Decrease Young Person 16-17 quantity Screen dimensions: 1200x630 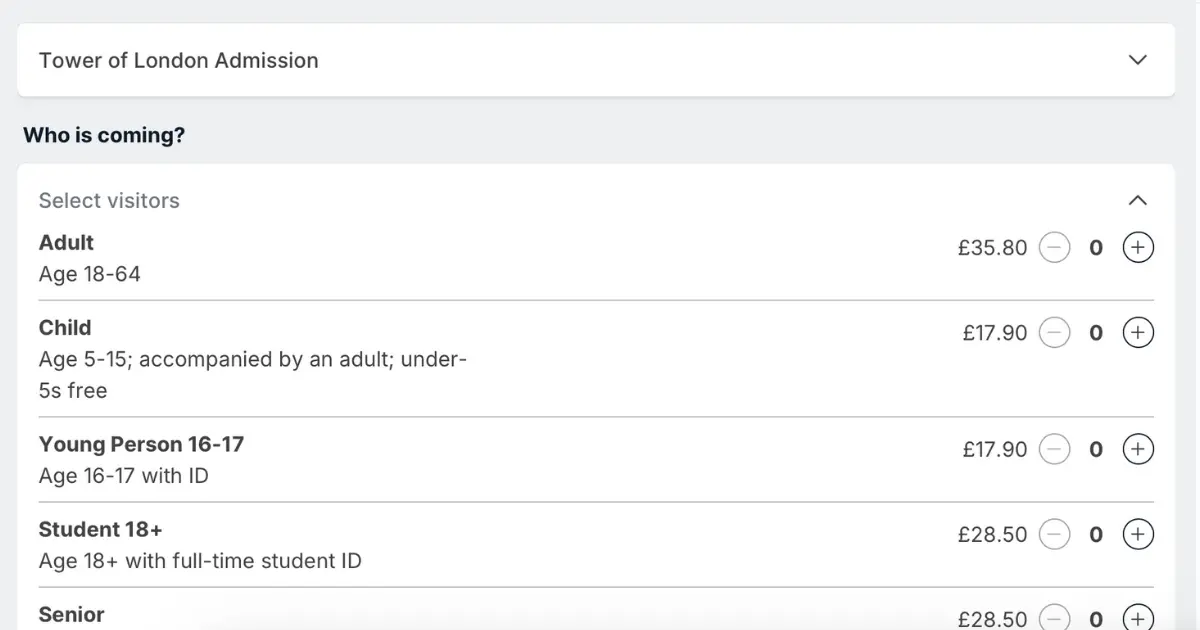tap(1054, 449)
